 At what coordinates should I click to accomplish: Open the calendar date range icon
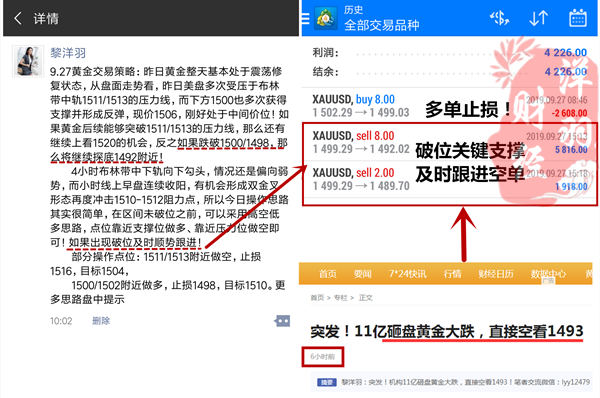578,18
